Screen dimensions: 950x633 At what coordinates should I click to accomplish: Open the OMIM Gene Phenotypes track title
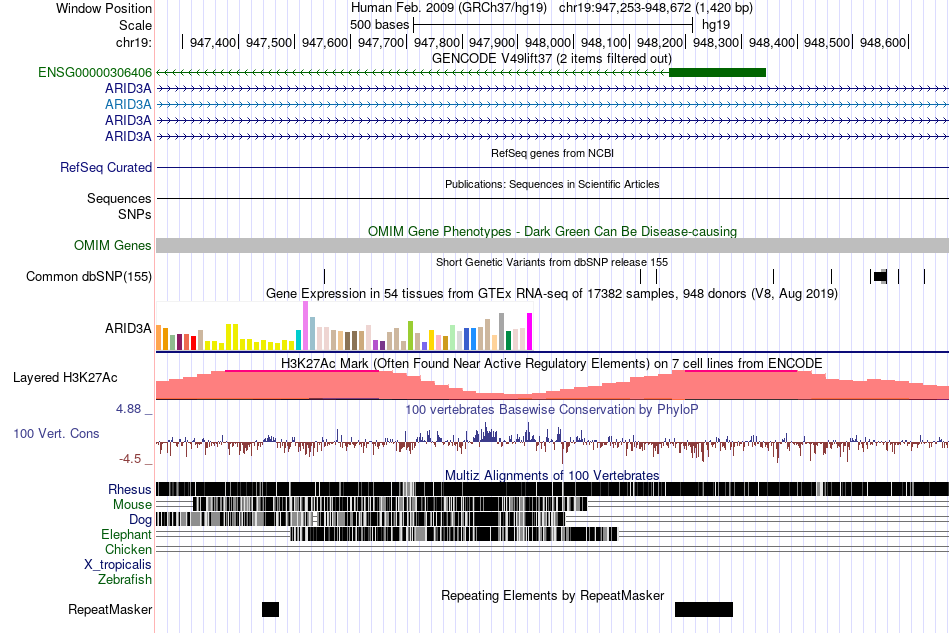(x=552, y=231)
